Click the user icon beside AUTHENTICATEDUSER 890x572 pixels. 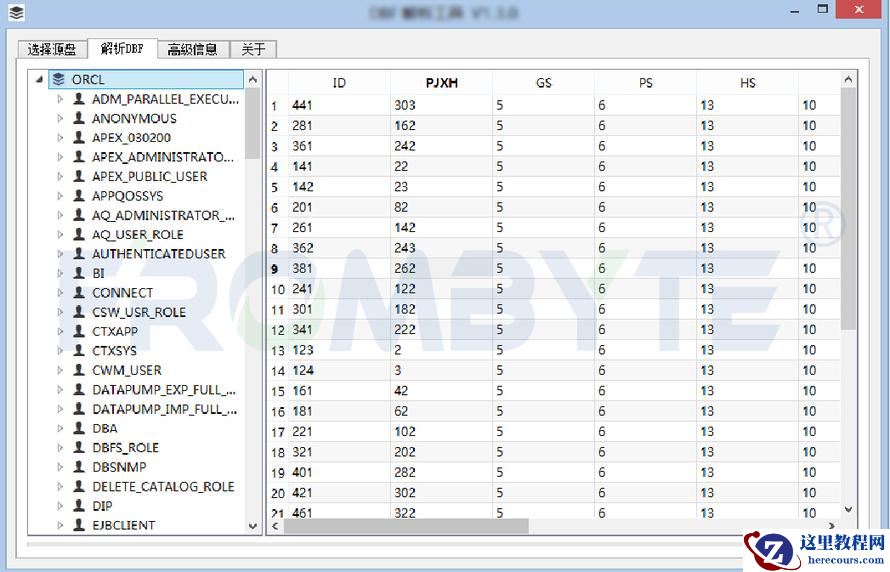[79, 254]
